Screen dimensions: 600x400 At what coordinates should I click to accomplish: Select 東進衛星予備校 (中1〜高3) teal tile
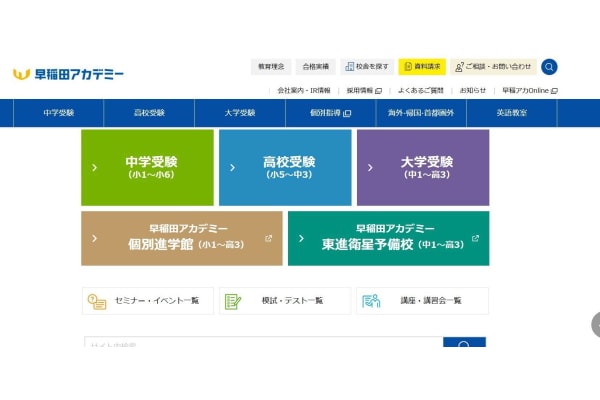click(x=388, y=238)
